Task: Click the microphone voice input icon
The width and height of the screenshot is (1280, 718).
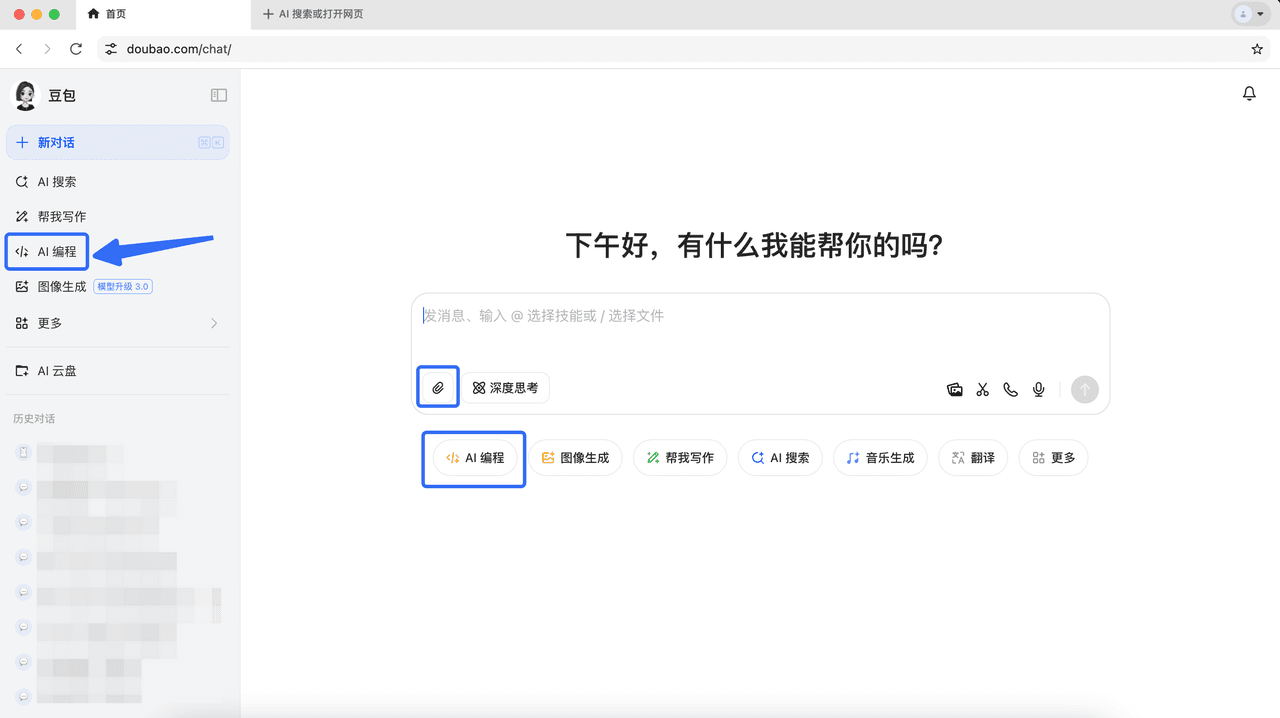Action: [1039, 390]
